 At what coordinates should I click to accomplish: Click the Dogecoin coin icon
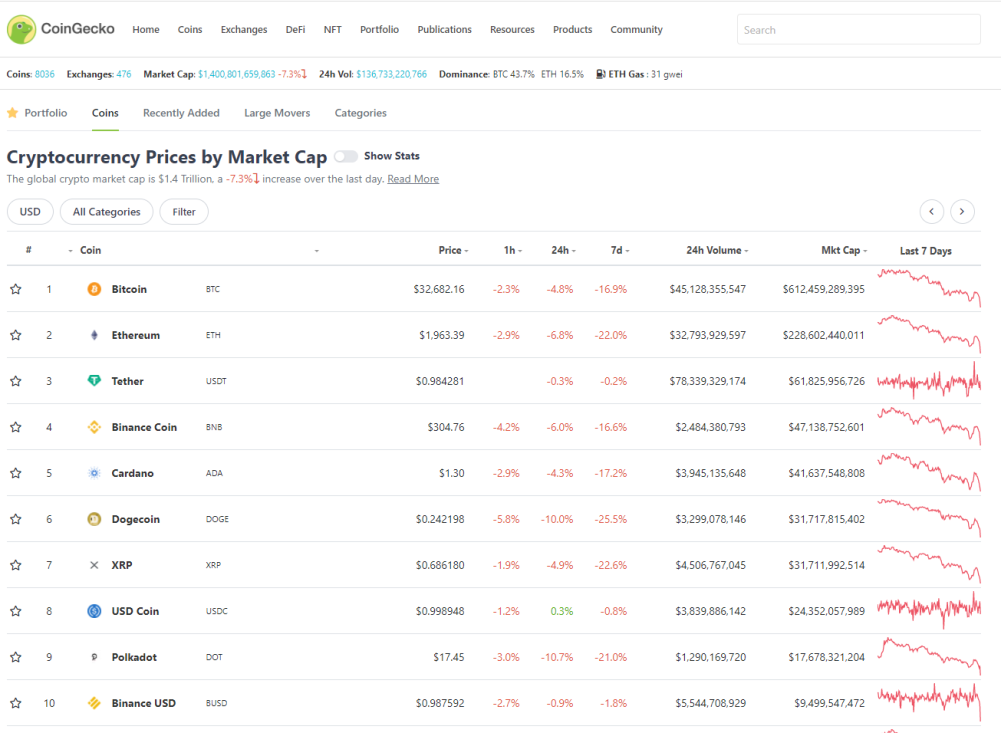[94, 519]
